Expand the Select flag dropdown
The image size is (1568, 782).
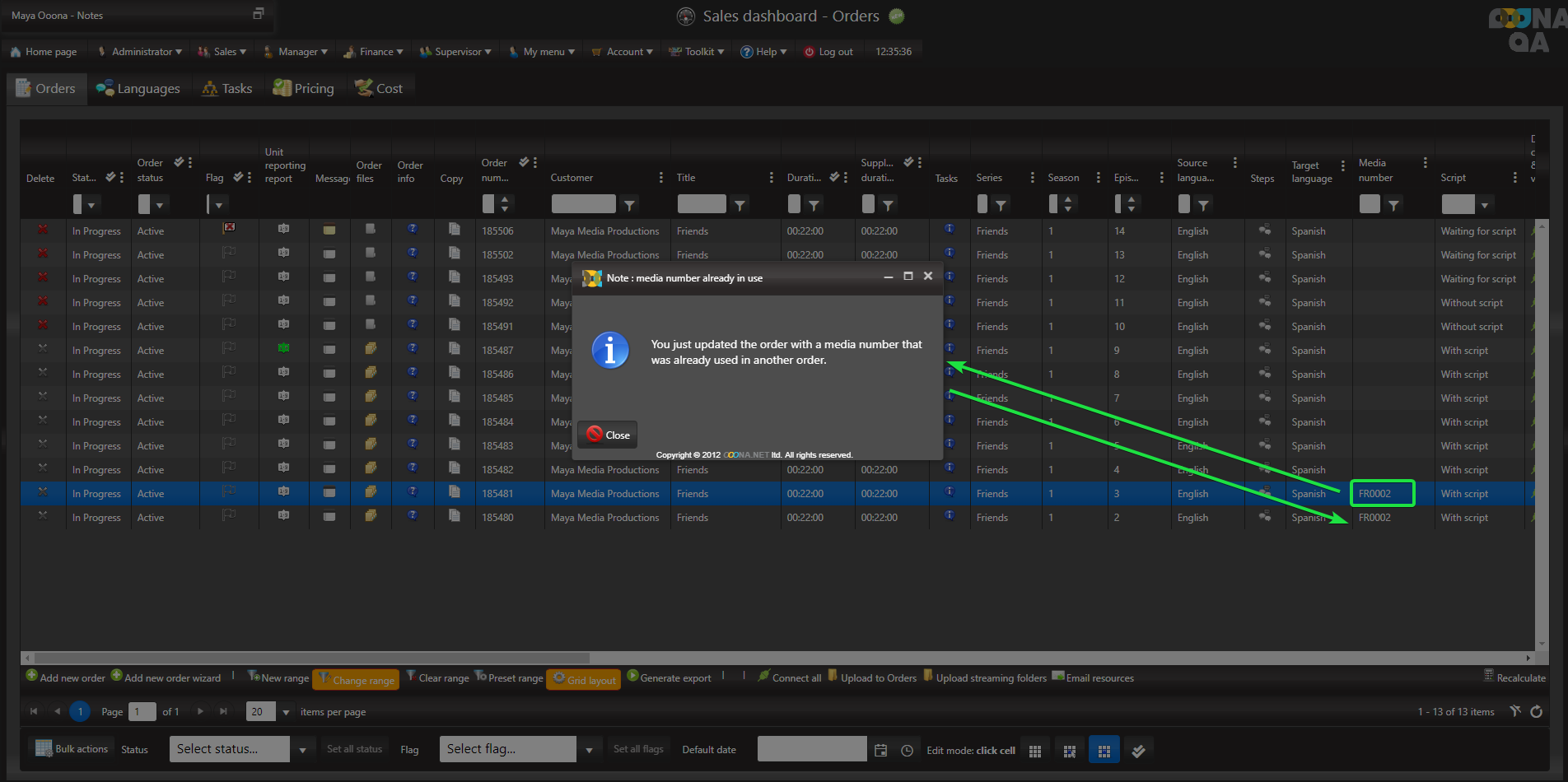[588, 750]
